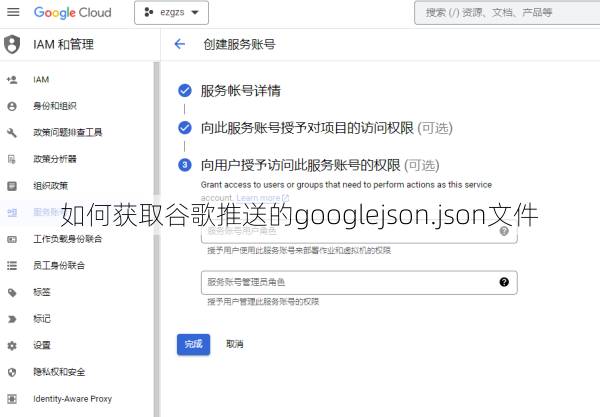Click the numbered step 3 circle icon

coord(185,165)
